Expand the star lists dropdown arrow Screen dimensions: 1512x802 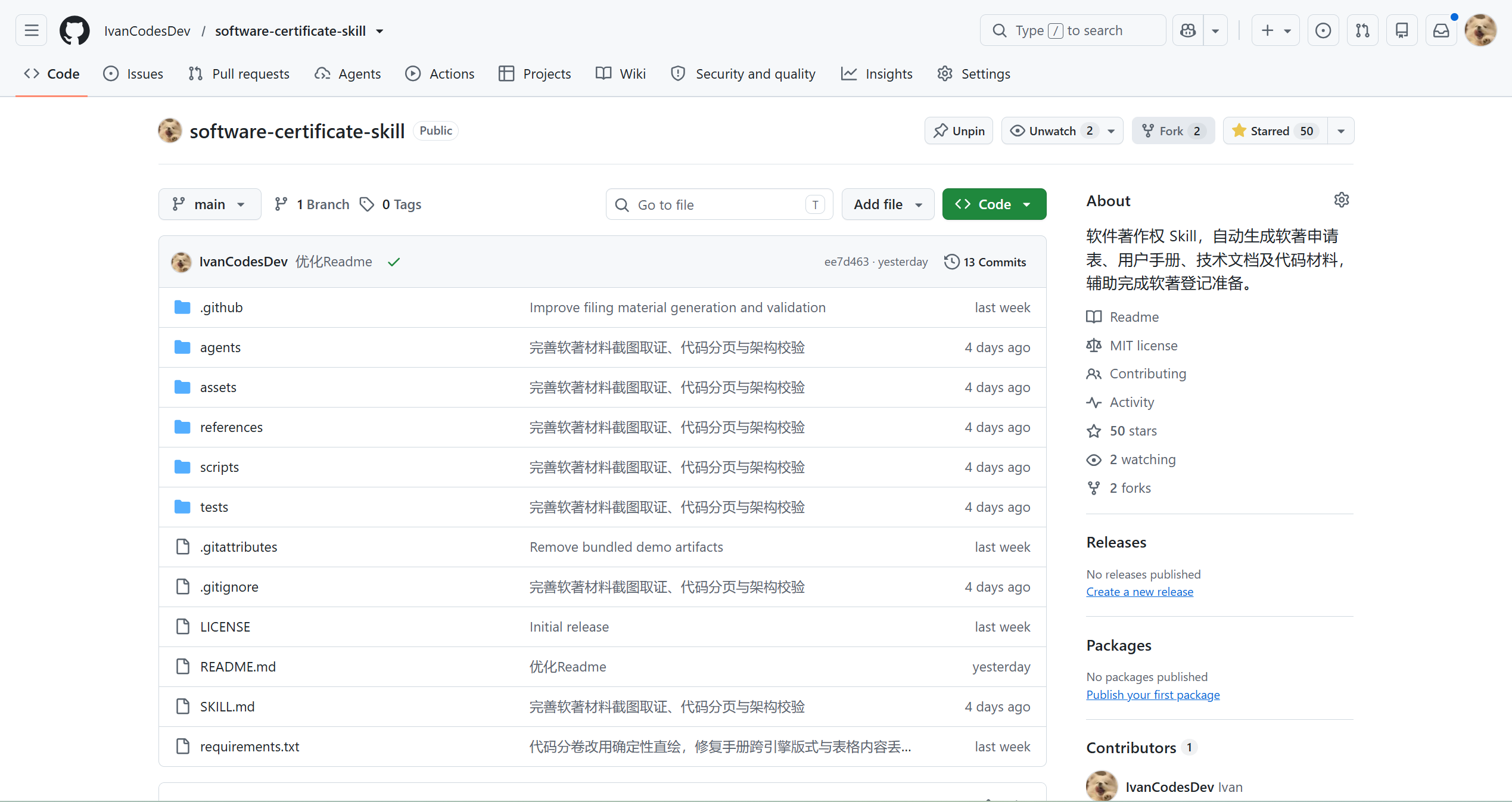click(1341, 130)
